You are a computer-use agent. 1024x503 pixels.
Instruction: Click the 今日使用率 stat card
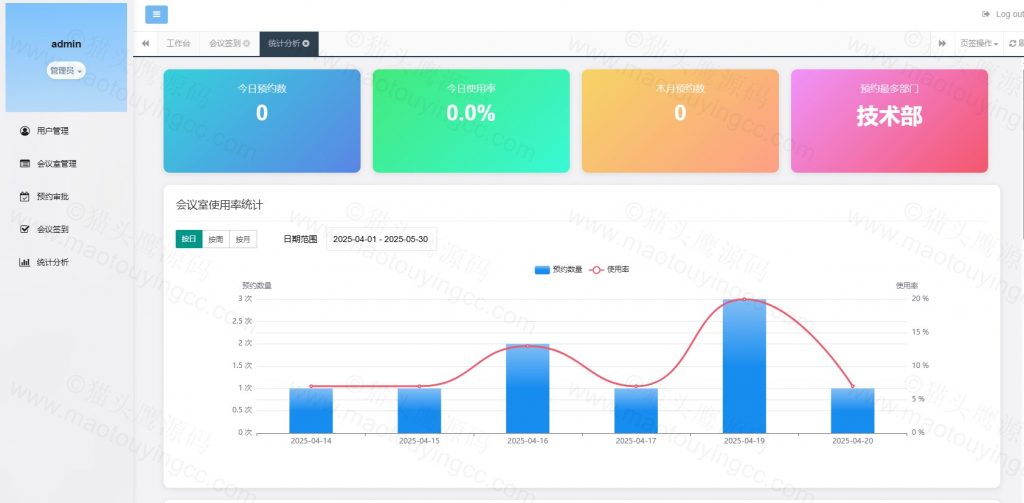pos(471,121)
